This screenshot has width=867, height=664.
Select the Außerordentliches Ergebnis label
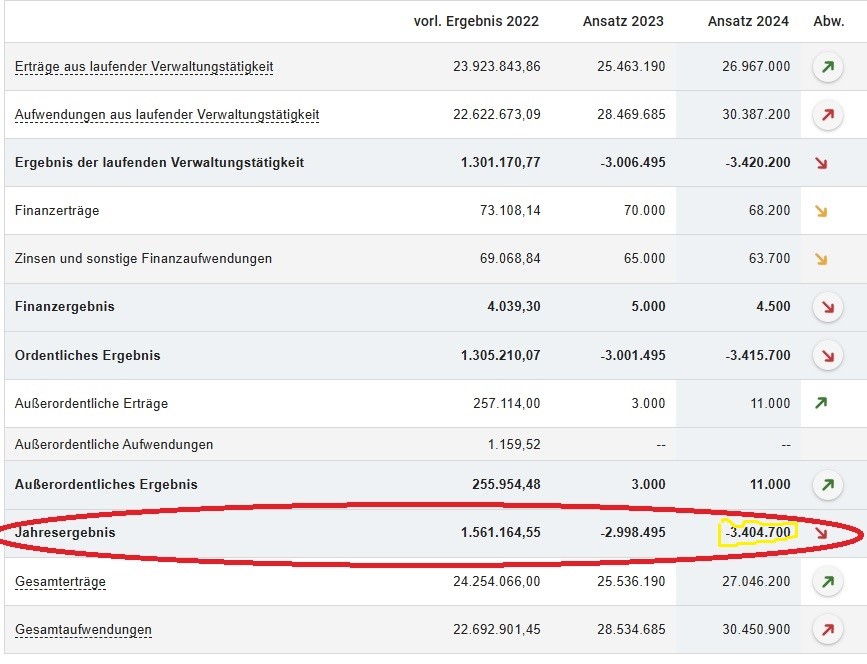[x=106, y=484]
